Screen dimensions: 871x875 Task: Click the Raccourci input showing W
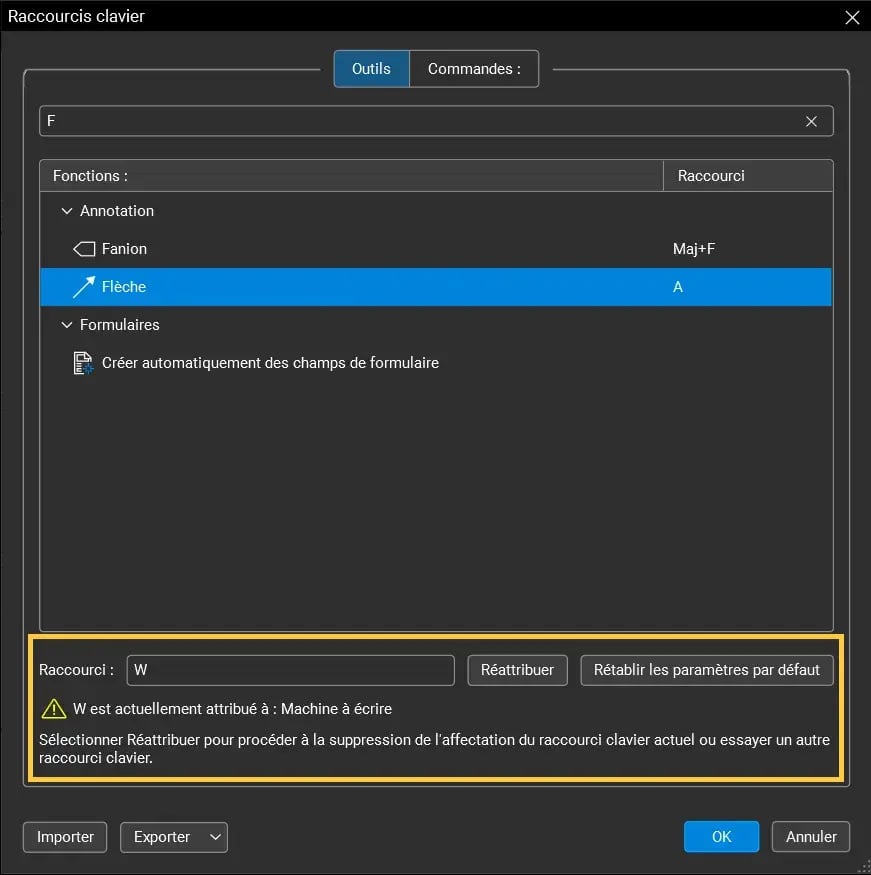coord(290,670)
